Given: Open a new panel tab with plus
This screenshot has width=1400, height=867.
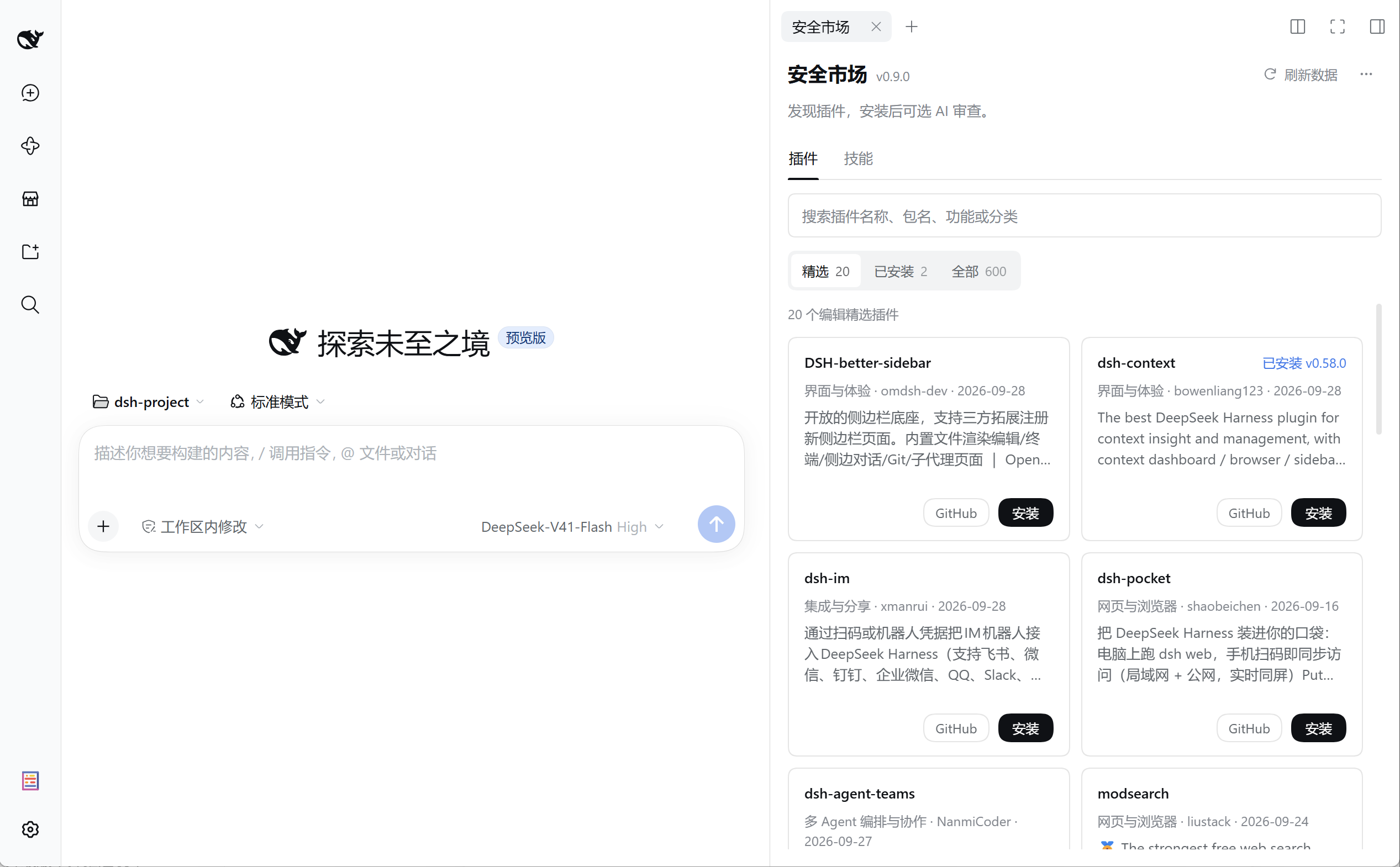Looking at the screenshot, I should click(x=912, y=27).
